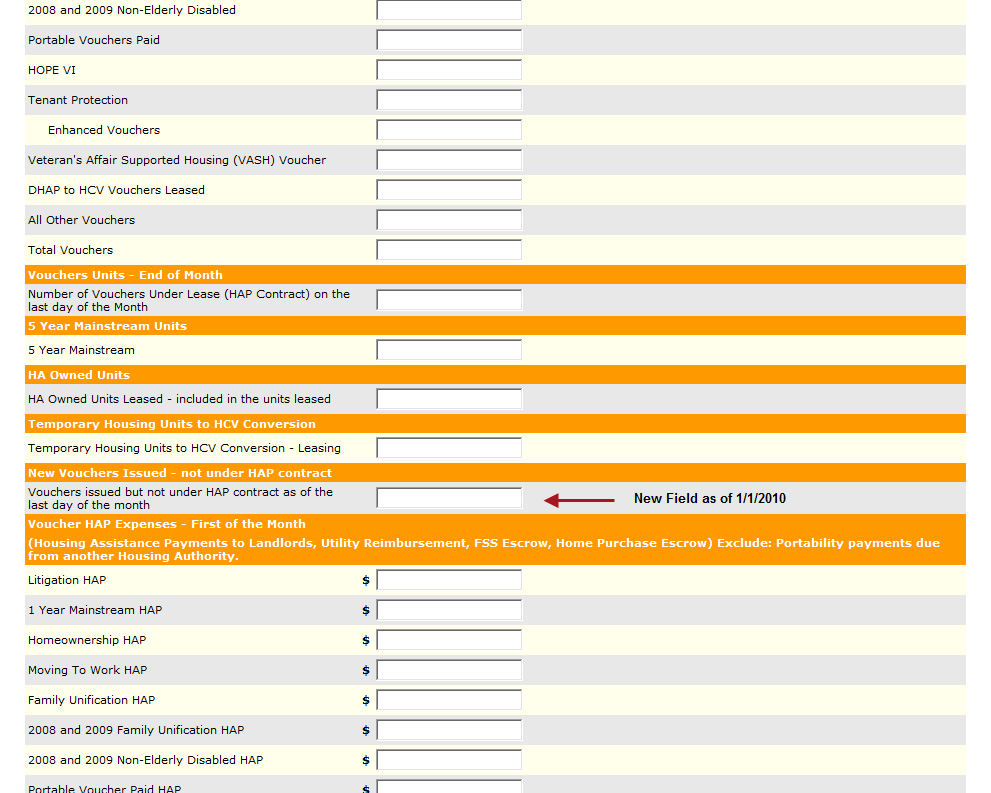This screenshot has width=991, height=793.
Task: Focus the Vouchers Under Lease on last day field
Action: [x=449, y=300]
